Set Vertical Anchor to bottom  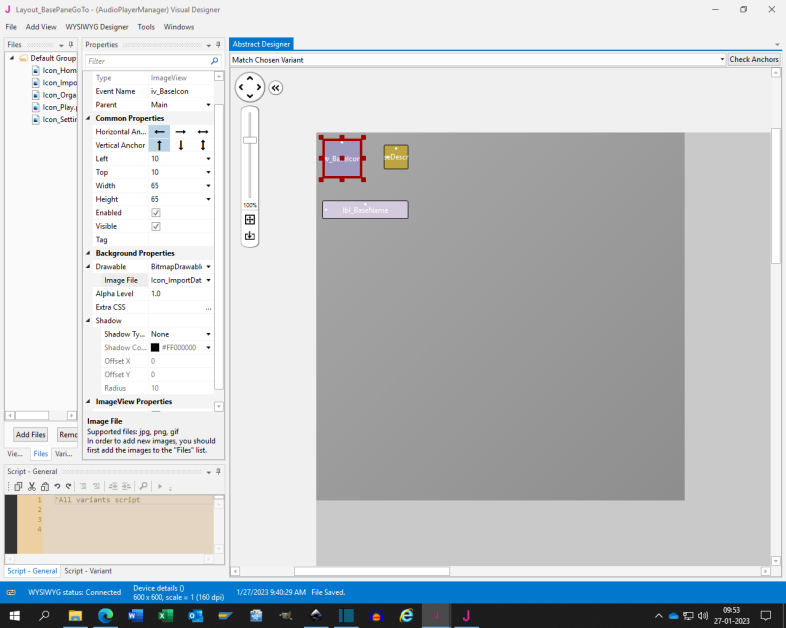[x=181, y=145]
